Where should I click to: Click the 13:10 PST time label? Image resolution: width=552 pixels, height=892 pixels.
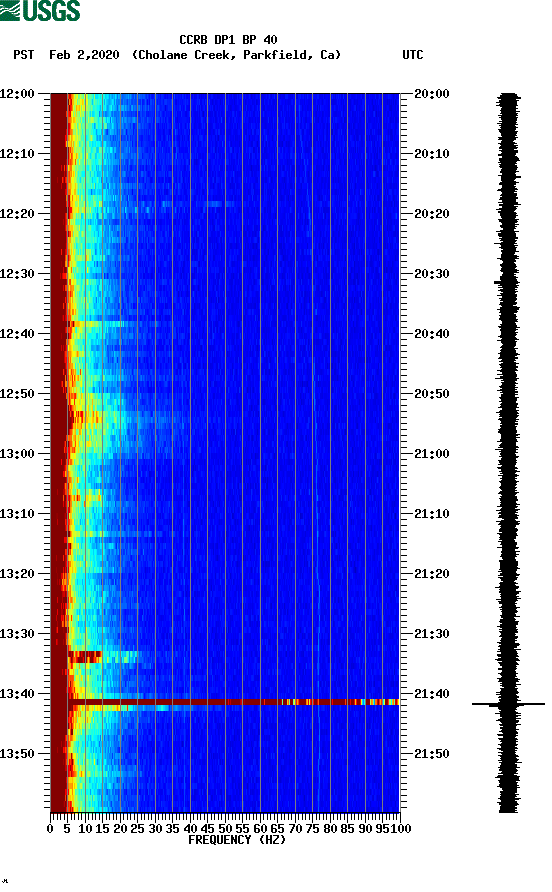point(17,514)
